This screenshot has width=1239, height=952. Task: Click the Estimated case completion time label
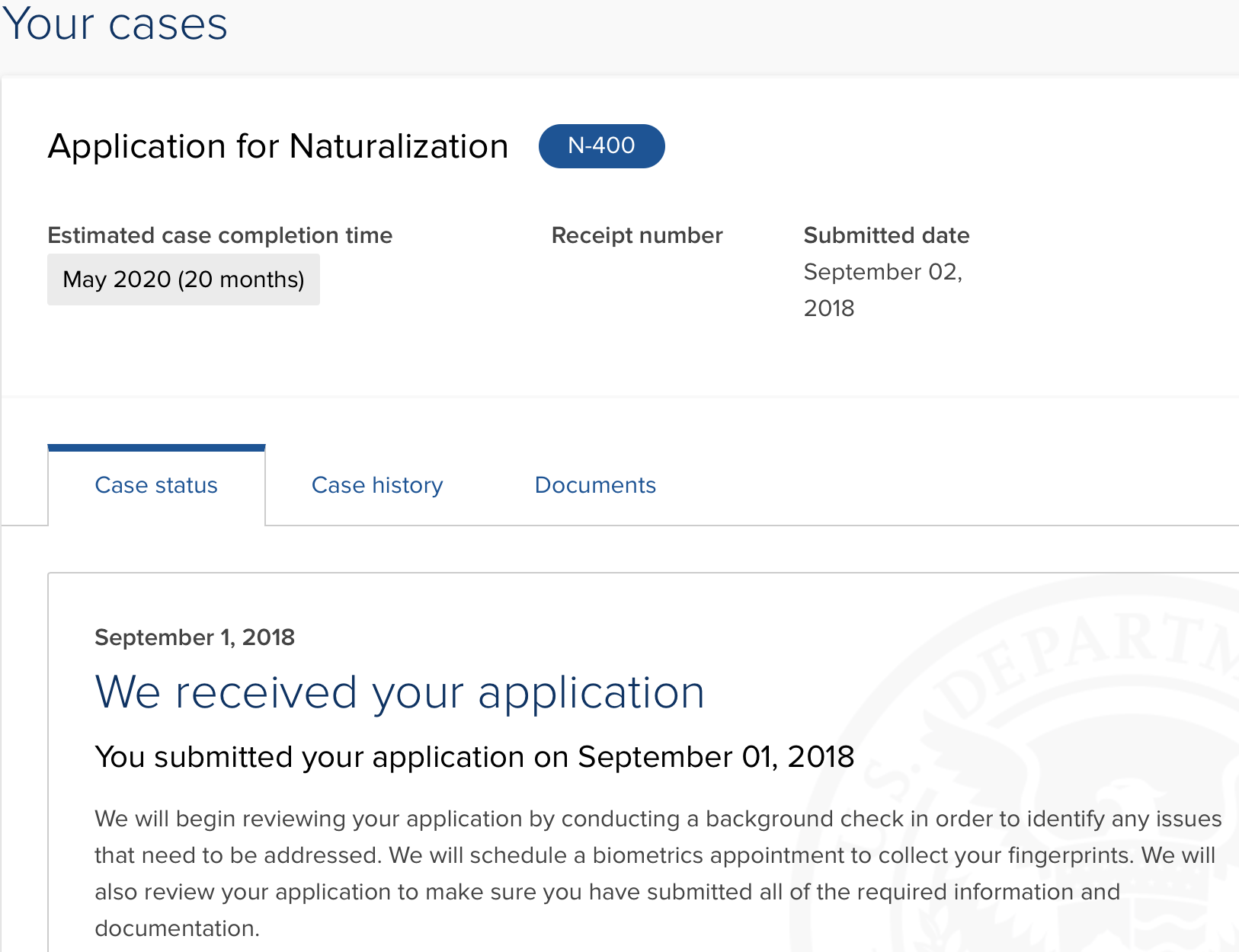[x=220, y=235]
